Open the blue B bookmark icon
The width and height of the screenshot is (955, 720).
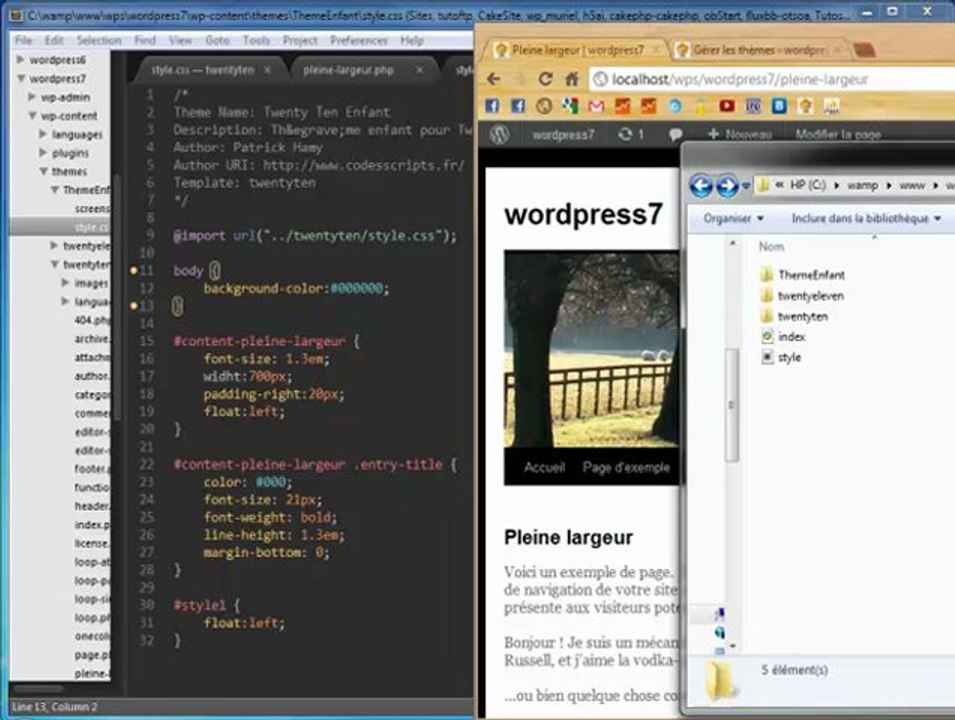pyautogui.click(x=779, y=106)
